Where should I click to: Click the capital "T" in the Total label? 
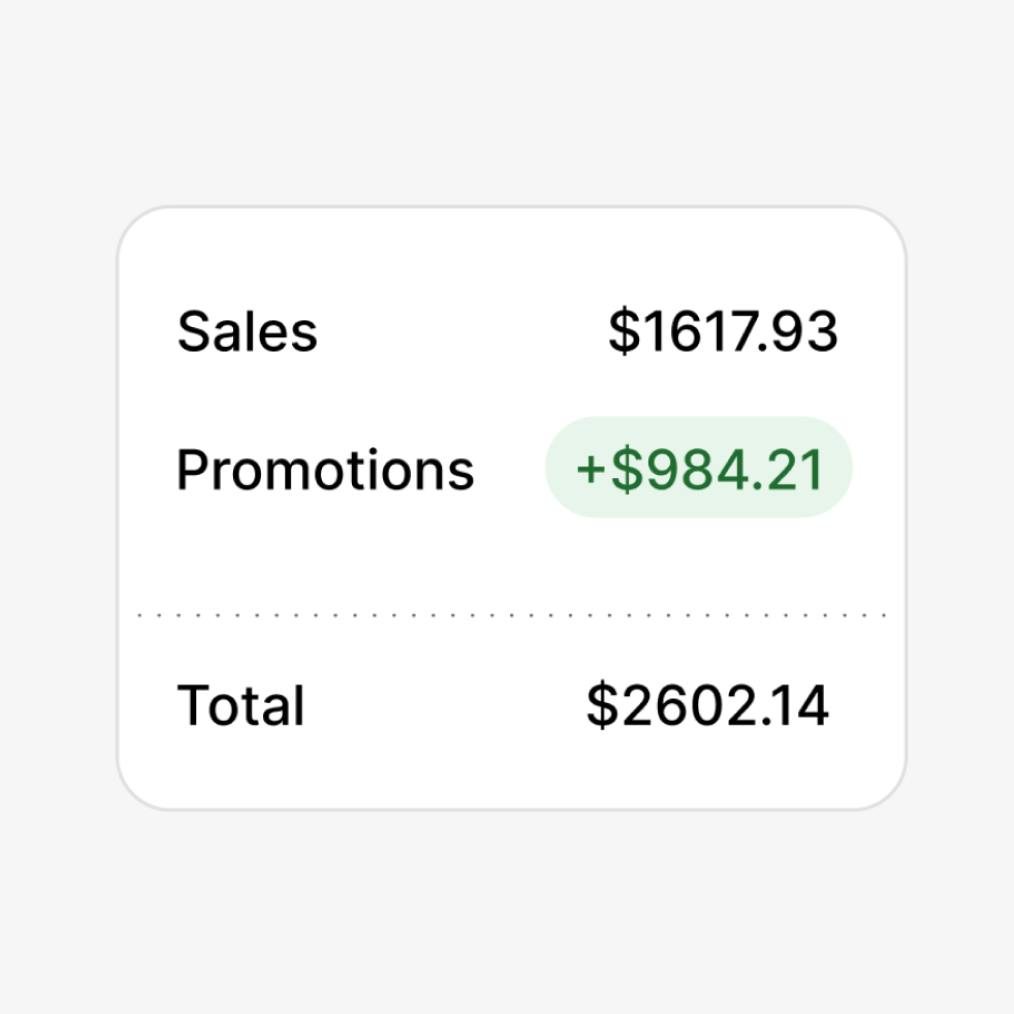195,705
